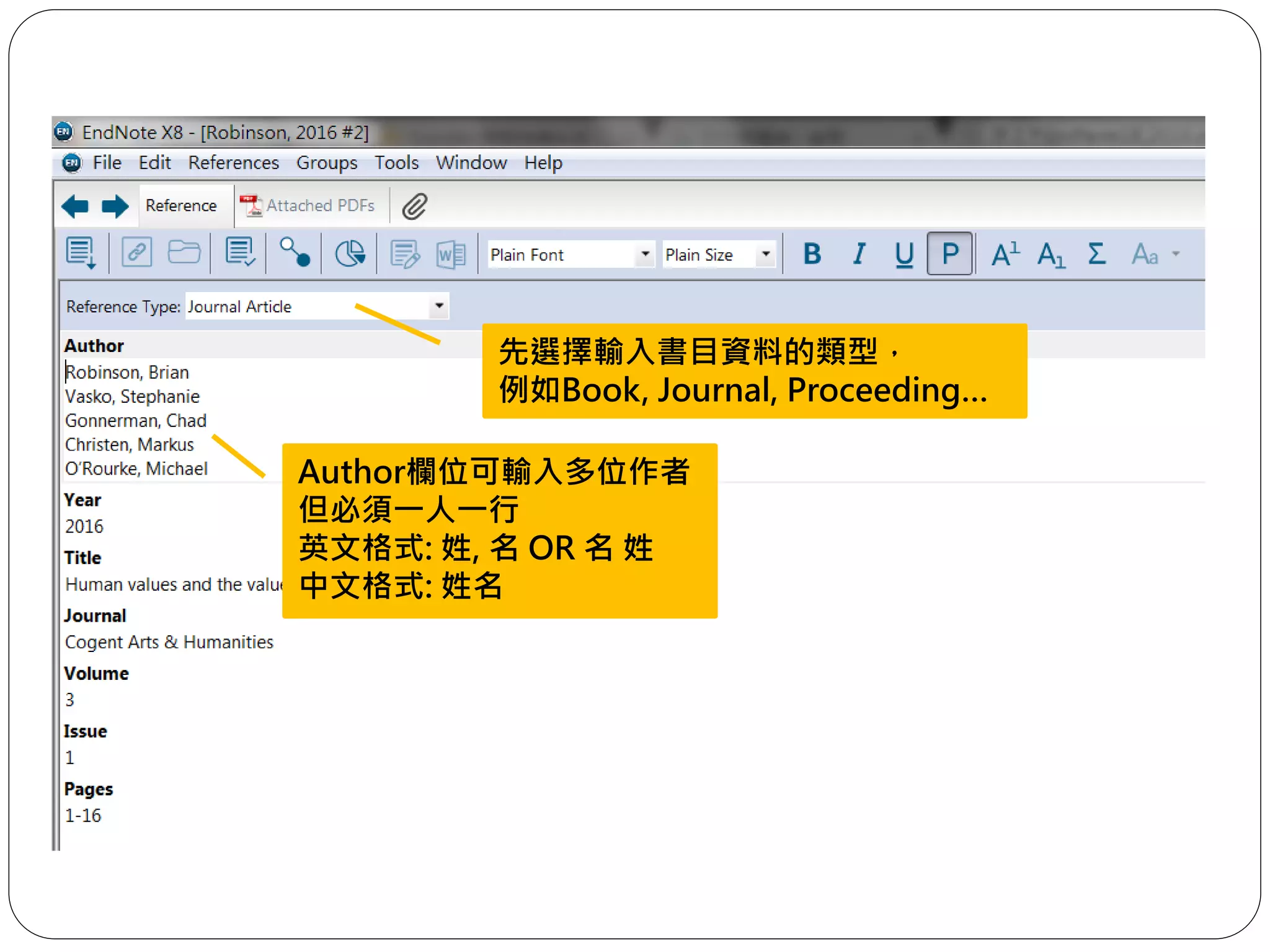Apply superscript formatting
Image resolution: width=1270 pixels, height=952 pixels.
pos(1005,253)
